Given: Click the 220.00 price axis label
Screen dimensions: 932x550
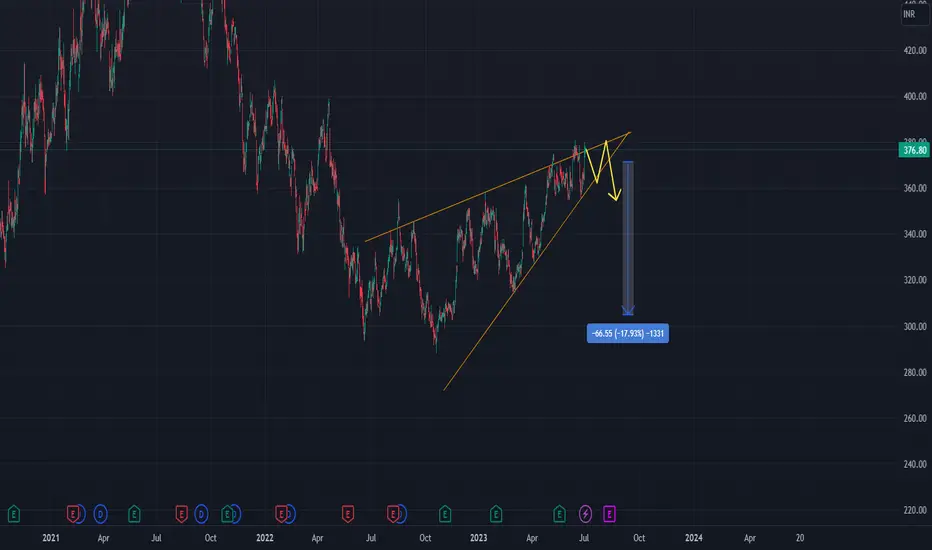Looking at the screenshot, I should pyautogui.click(x=915, y=510).
